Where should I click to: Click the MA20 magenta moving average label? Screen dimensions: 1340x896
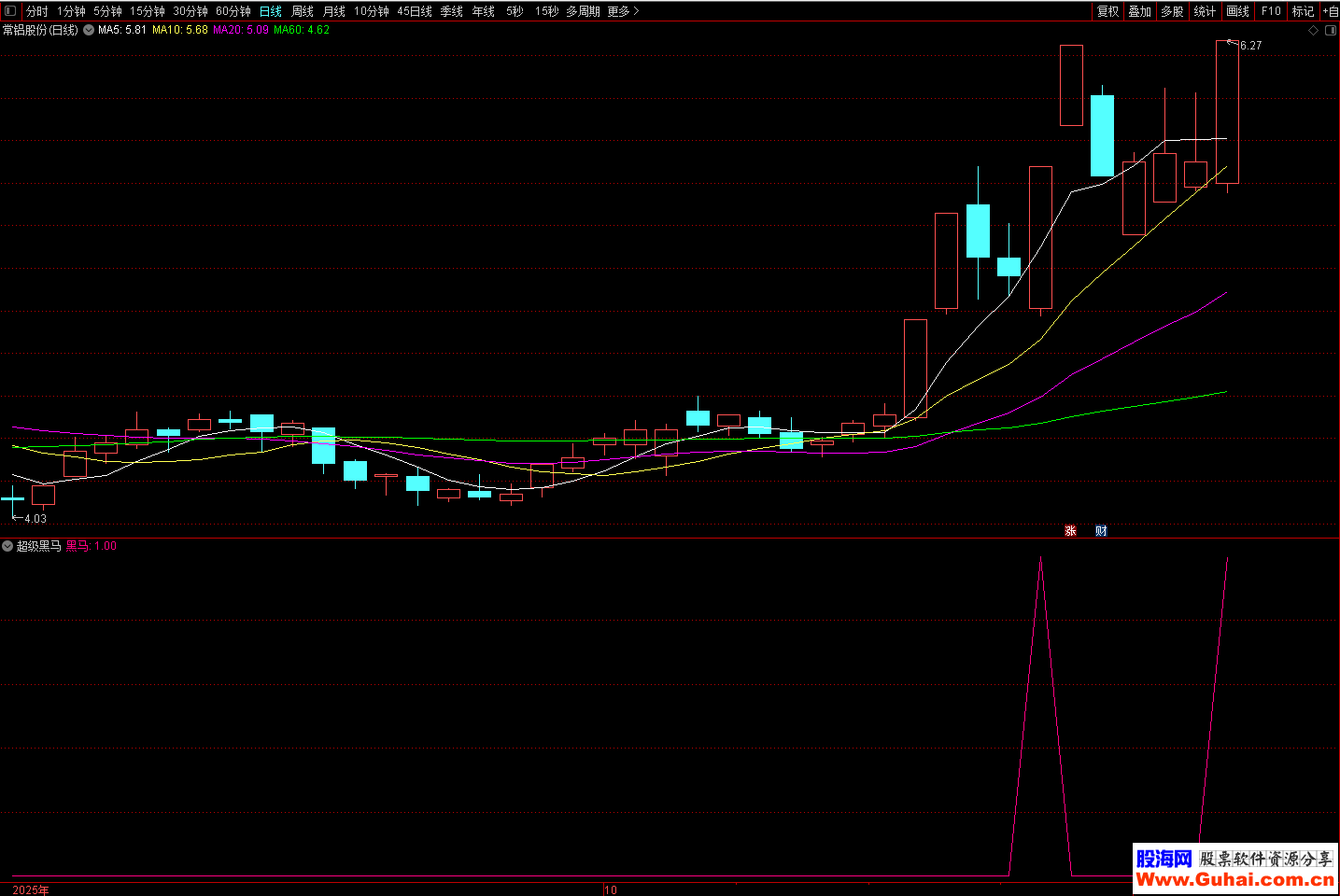point(241,30)
